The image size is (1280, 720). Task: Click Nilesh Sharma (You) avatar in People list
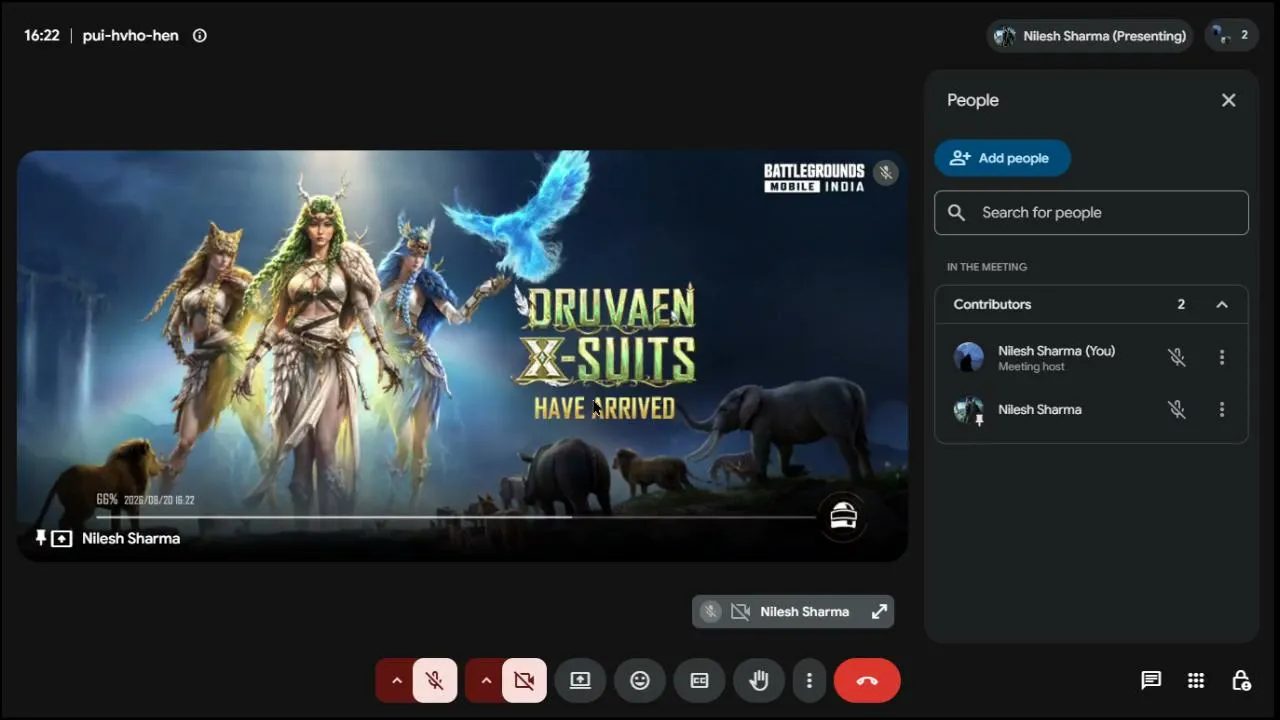tap(969, 357)
